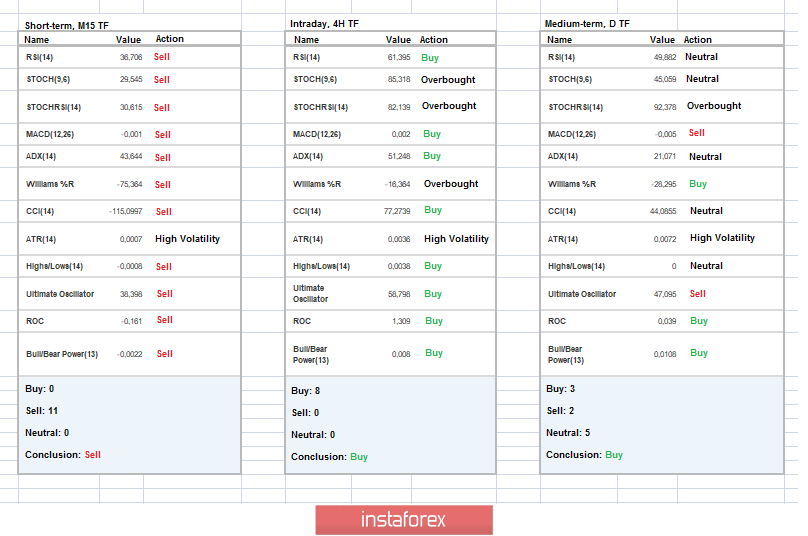Select 'Conclusion: Sell' in M15 summary
The height and width of the screenshot is (536, 808).
[x=63, y=455]
